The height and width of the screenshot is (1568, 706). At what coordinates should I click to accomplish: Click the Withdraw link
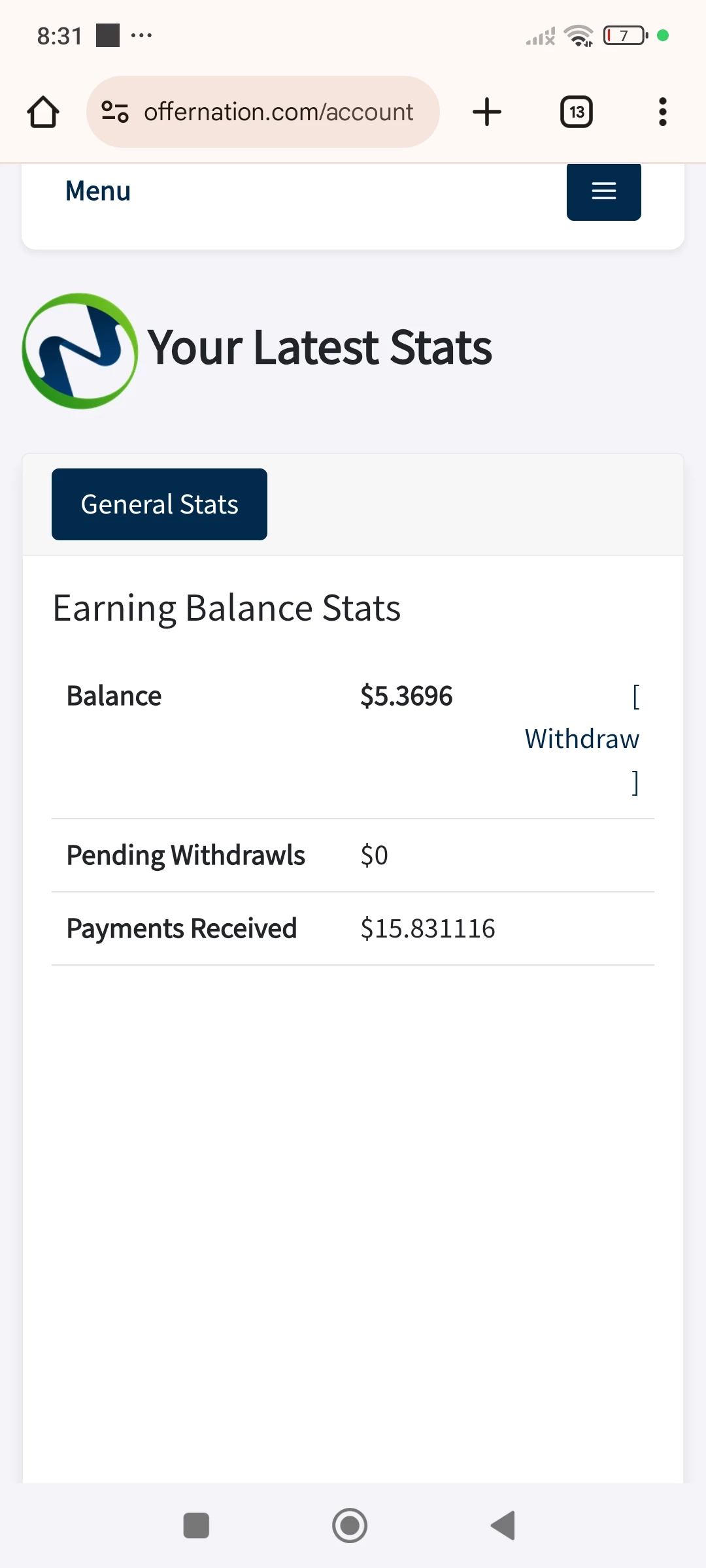point(582,739)
